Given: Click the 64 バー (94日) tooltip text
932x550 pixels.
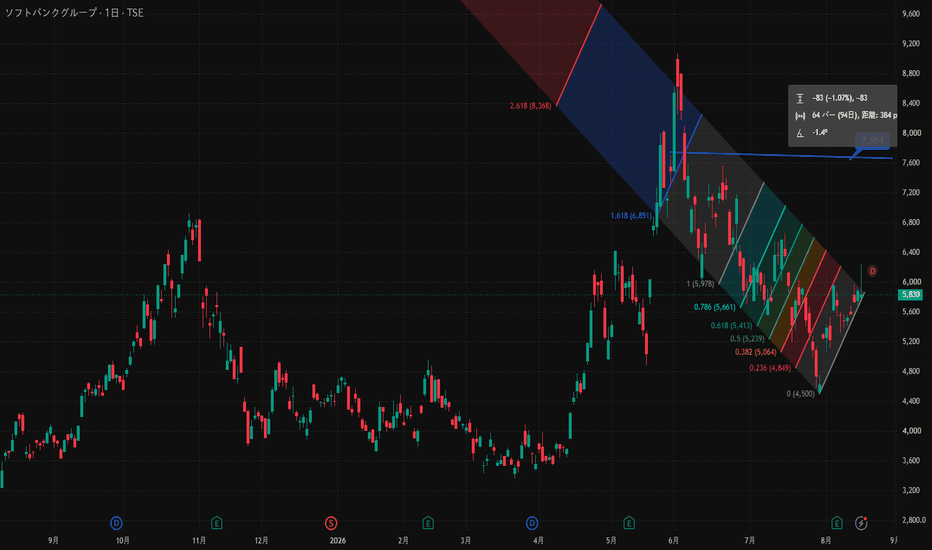Looking at the screenshot, I should click(835, 115).
